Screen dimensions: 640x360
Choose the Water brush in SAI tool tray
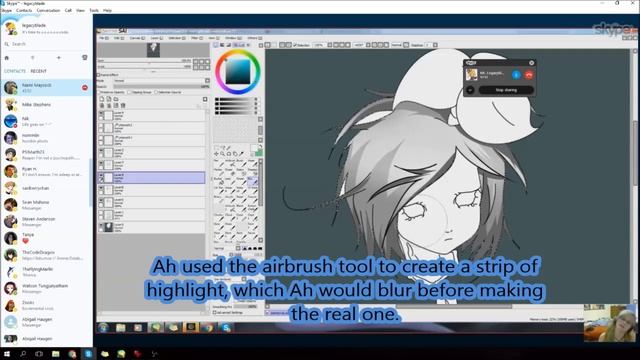point(253,163)
